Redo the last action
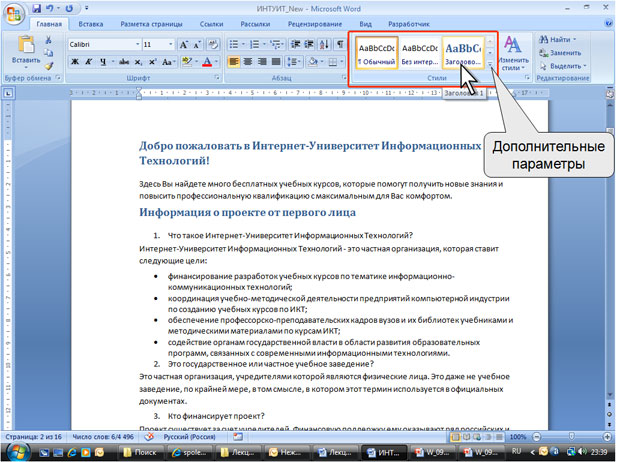The width and height of the screenshot is (620, 462). [69, 8]
